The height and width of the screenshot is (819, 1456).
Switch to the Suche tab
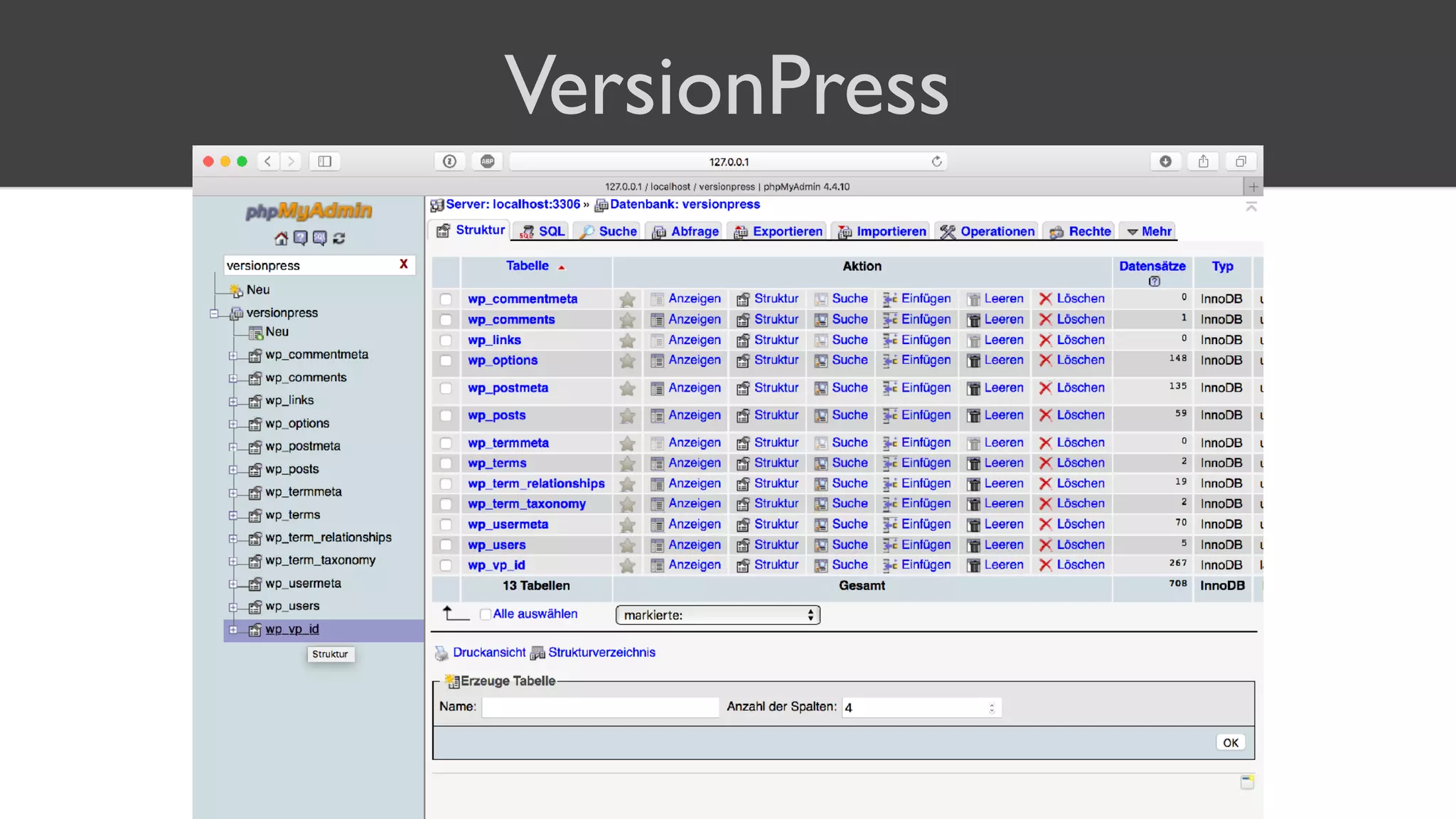click(x=609, y=231)
